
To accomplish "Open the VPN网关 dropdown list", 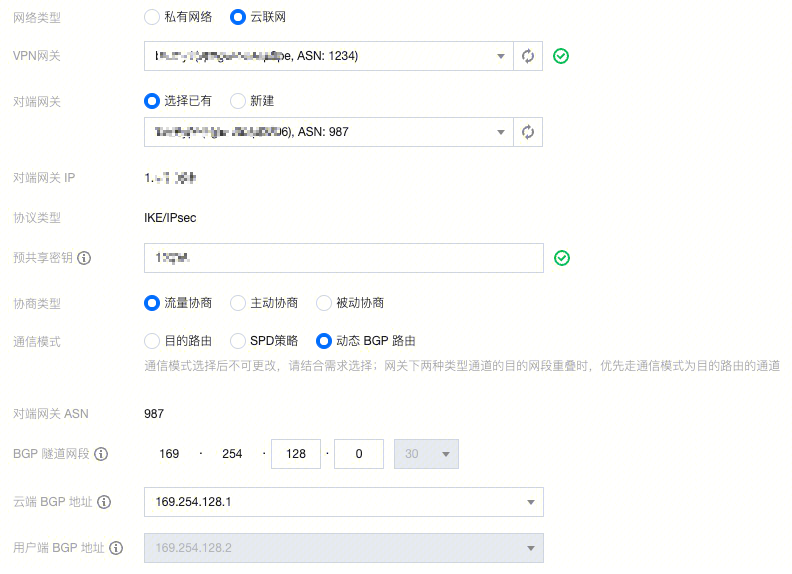I will 327,56.
